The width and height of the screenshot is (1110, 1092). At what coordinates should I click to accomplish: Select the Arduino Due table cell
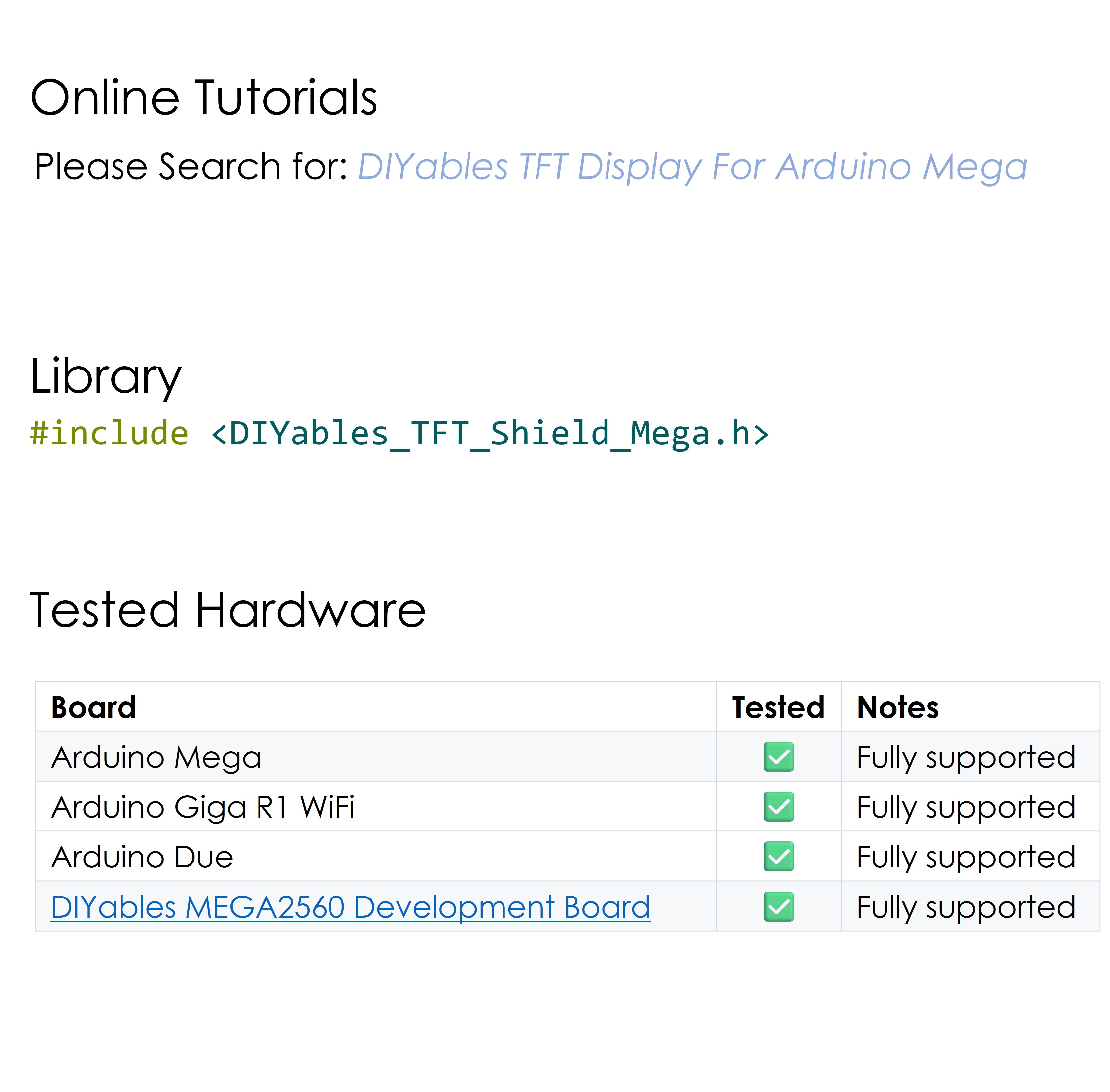(x=142, y=856)
